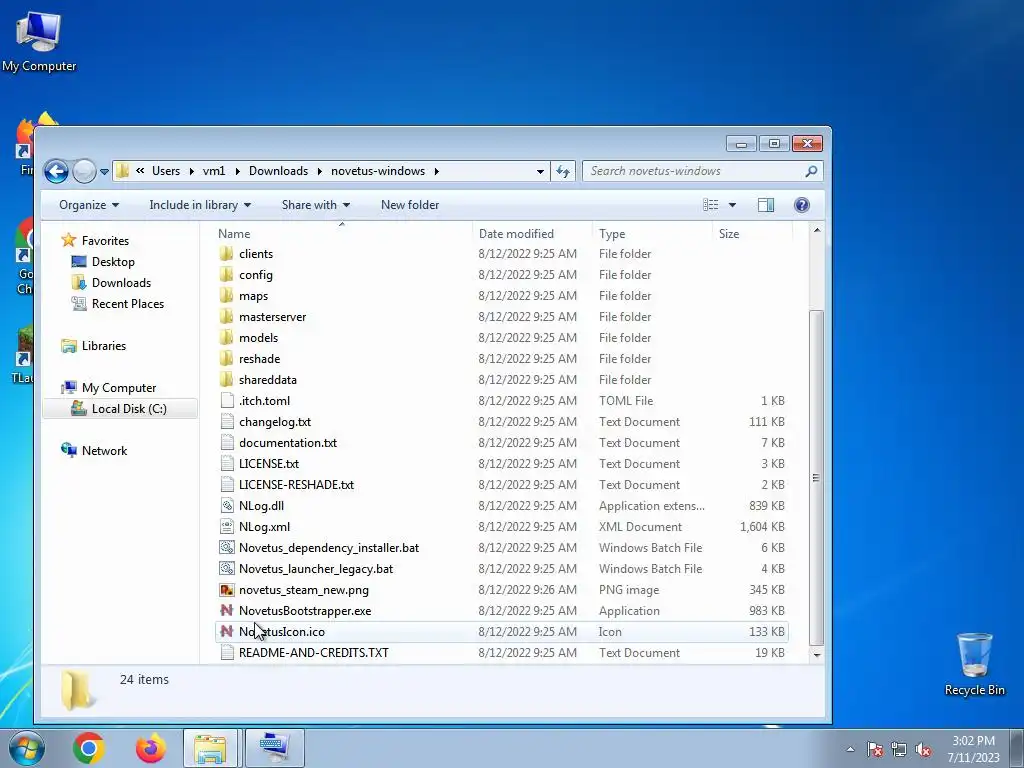Open the Include in library dropdown
1024x768 pixels.
200,205
